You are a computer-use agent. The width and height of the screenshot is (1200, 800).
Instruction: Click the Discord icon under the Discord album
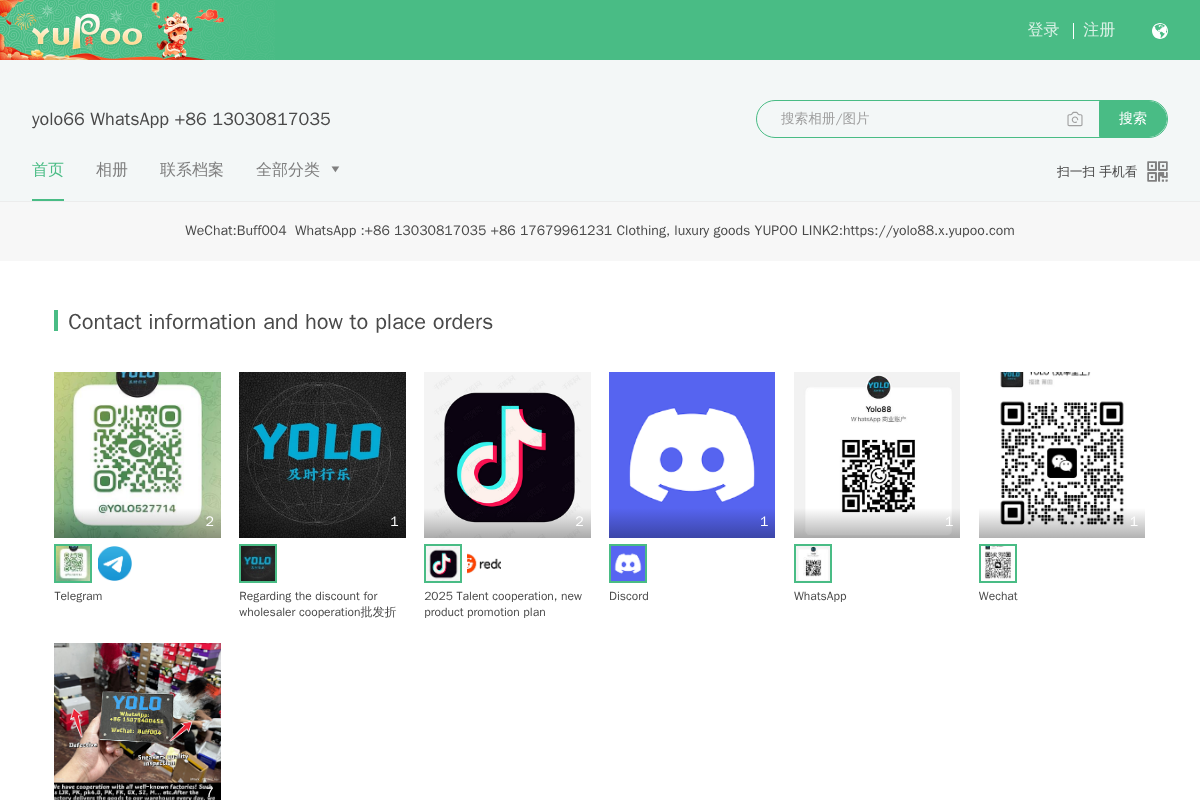click(628, 563)
